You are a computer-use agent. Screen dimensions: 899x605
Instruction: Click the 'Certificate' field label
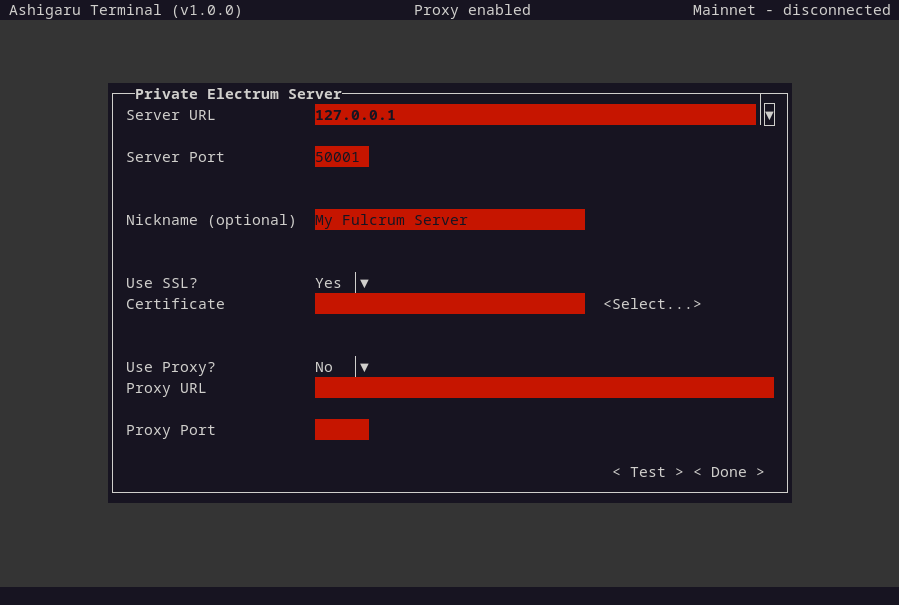175,304
